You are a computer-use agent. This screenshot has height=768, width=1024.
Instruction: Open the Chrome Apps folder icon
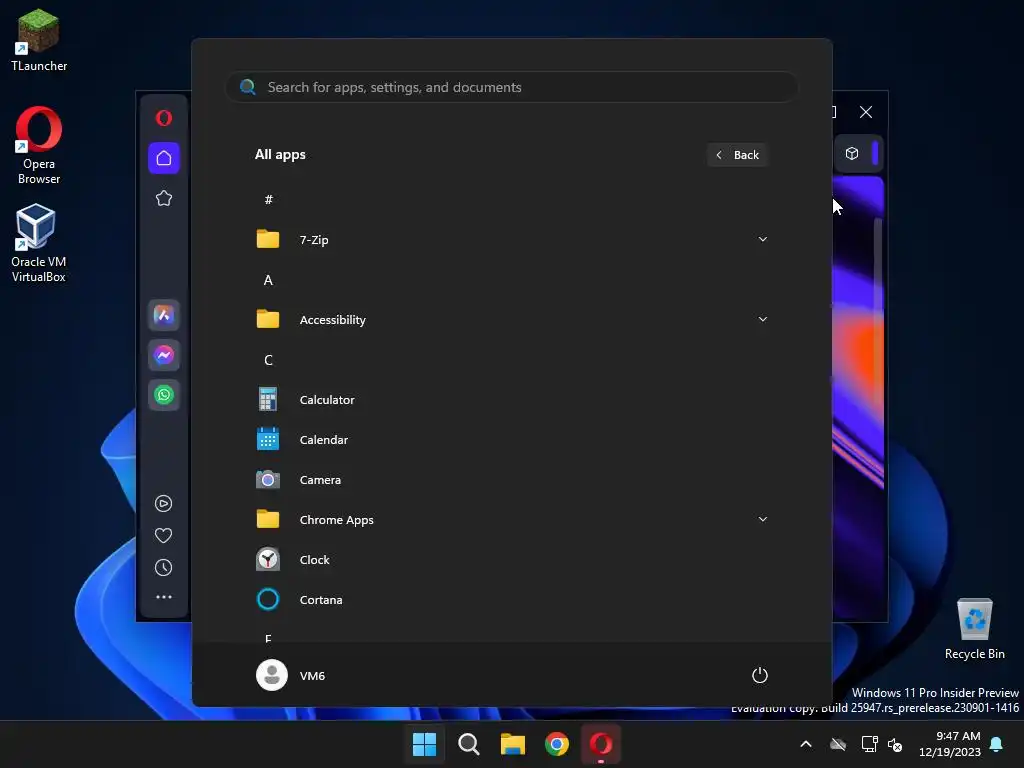point(268,519)
